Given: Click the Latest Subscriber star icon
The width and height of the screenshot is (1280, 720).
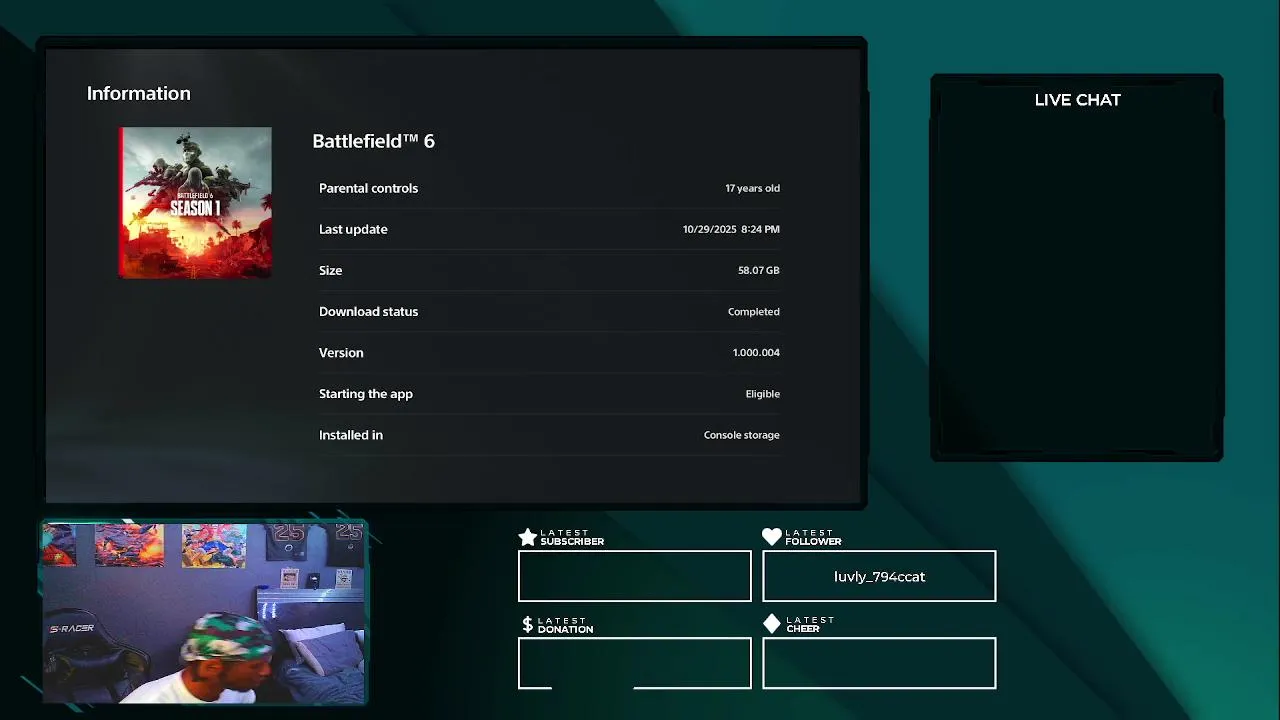Looking at the screenshot, I should point(527,538).
